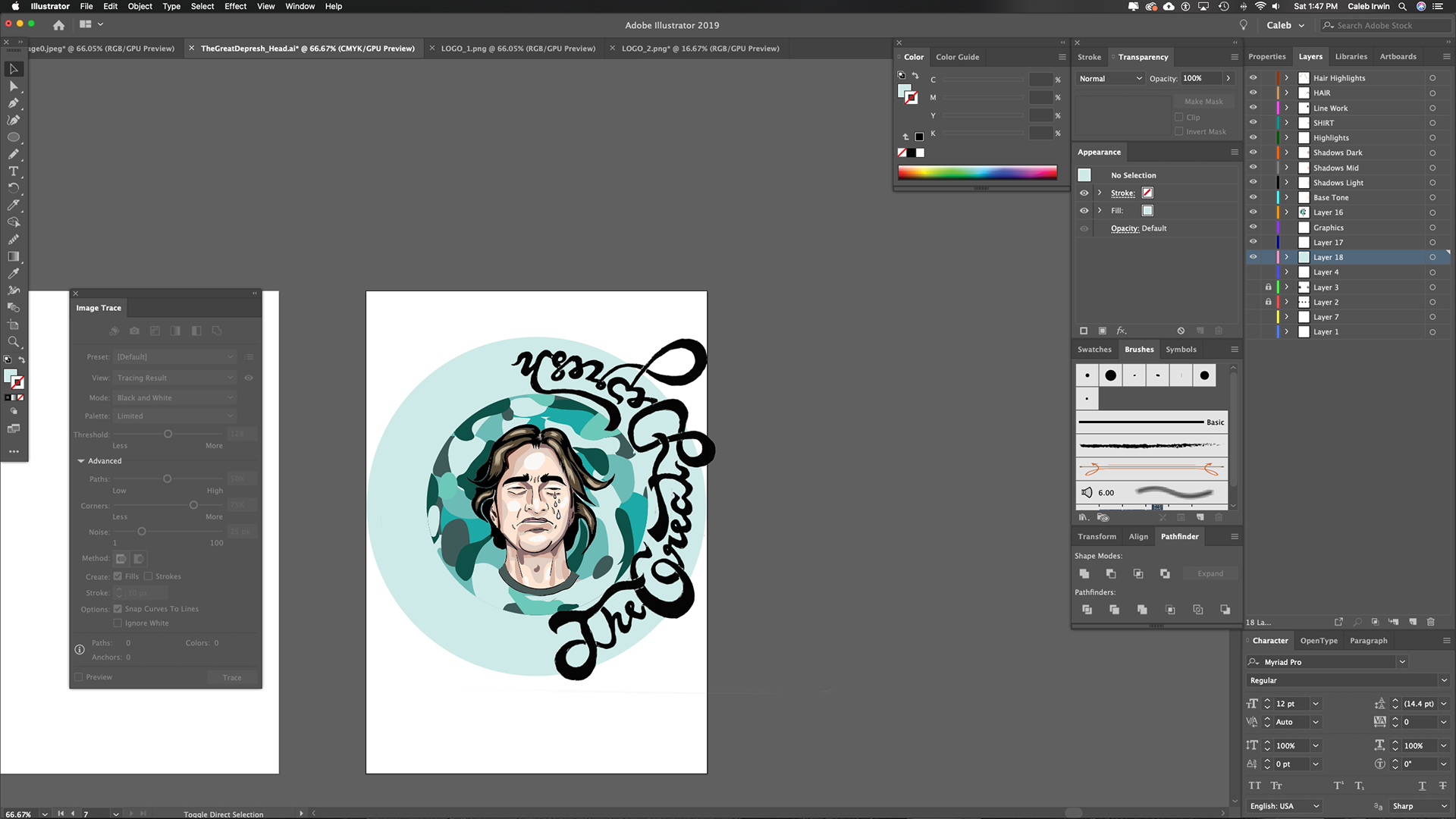Expand the HAIR layer contents
Image resolution: width=1456 pixels, height=819 pixels.
(x=1287, y=93)
